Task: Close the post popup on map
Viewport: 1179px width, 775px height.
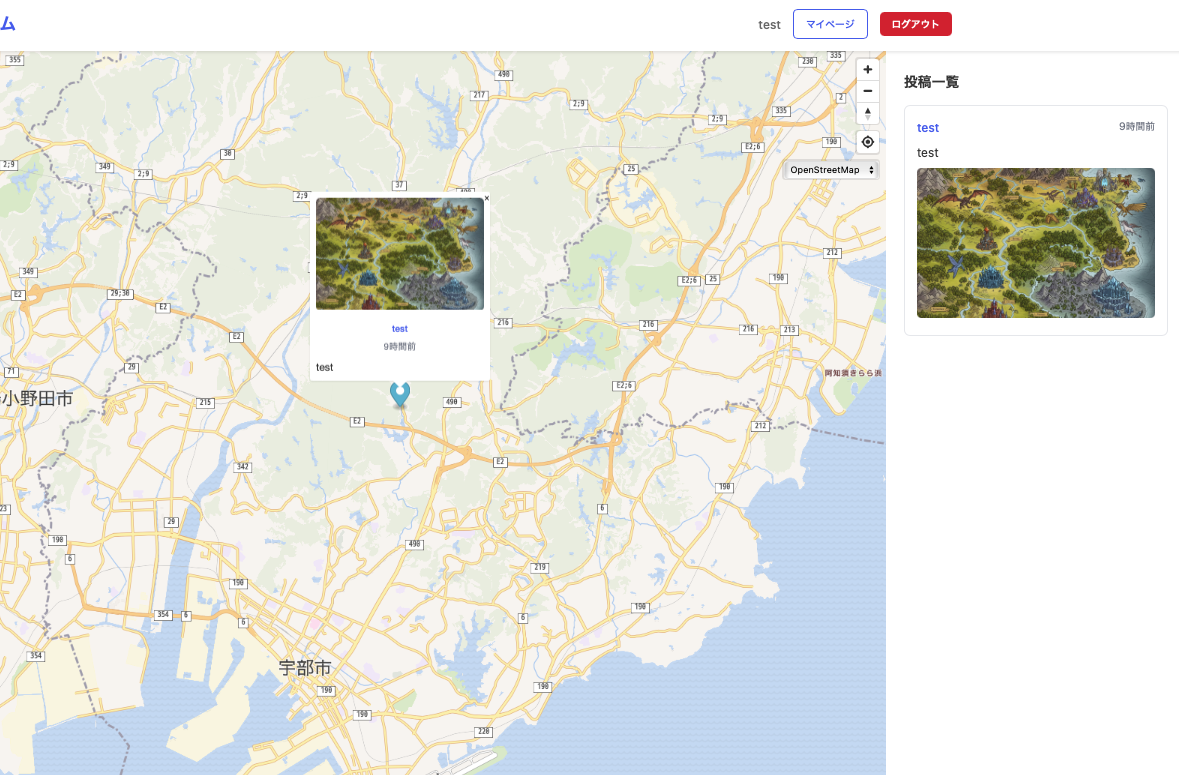Action: pyautogui.click(x=486, y=199)
